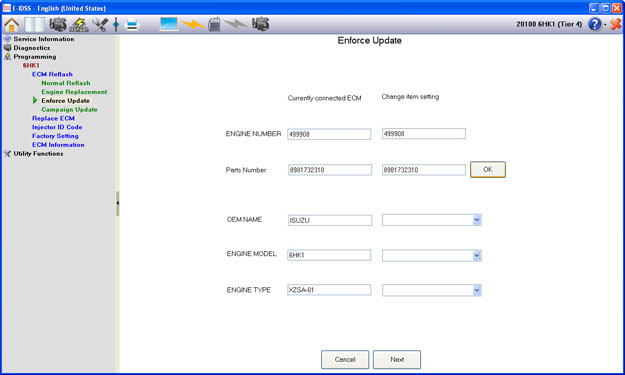Expand the ENGINE MODEL change dropdown
Image resolution: width=625 pixels, height=375 pixels.
[x=432, y=255]
